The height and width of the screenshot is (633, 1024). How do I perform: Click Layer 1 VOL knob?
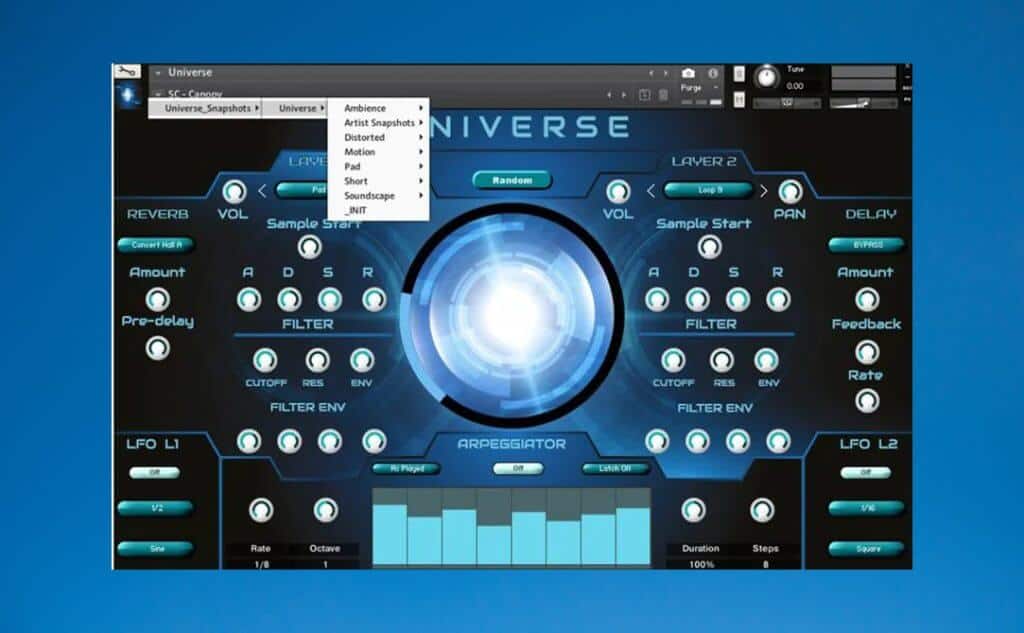(x=234, y=191)
